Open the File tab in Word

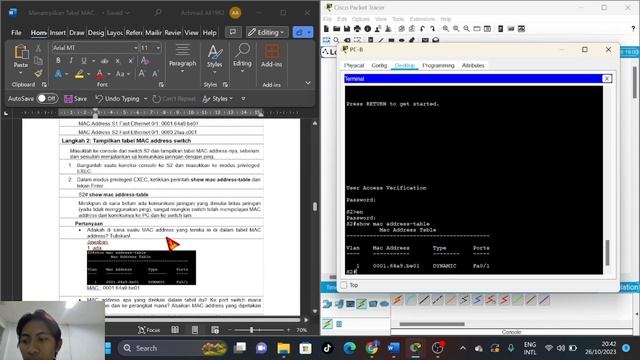(16, 33)
